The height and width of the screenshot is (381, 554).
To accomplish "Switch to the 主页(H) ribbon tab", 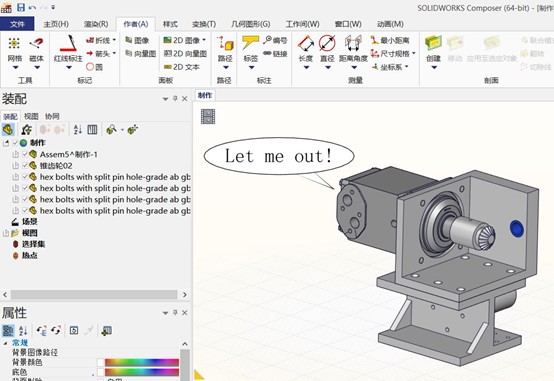I will click(x=56, y=24).
